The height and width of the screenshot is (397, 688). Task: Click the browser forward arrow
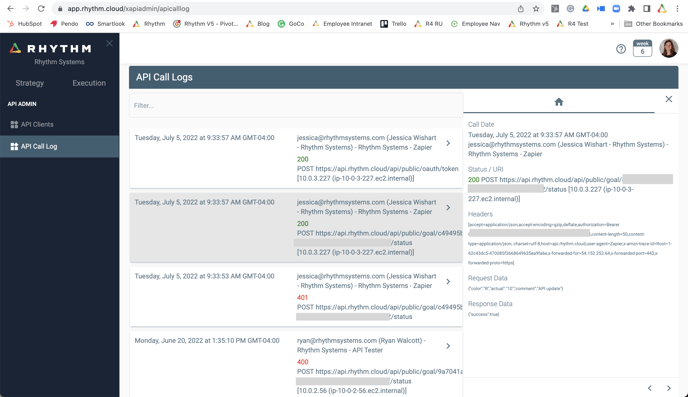26,8
